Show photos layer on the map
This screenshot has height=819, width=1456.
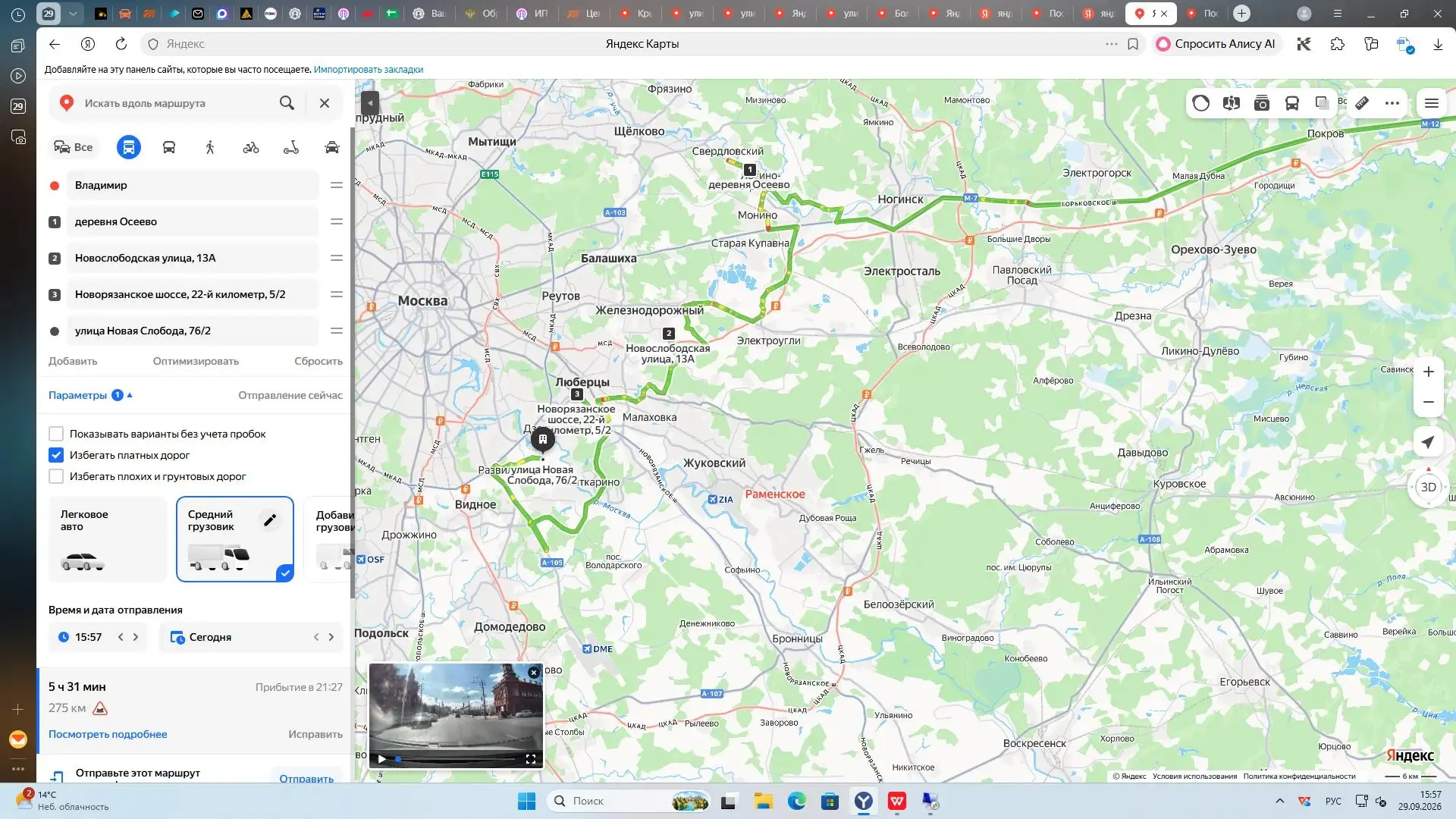[1262, 103]
